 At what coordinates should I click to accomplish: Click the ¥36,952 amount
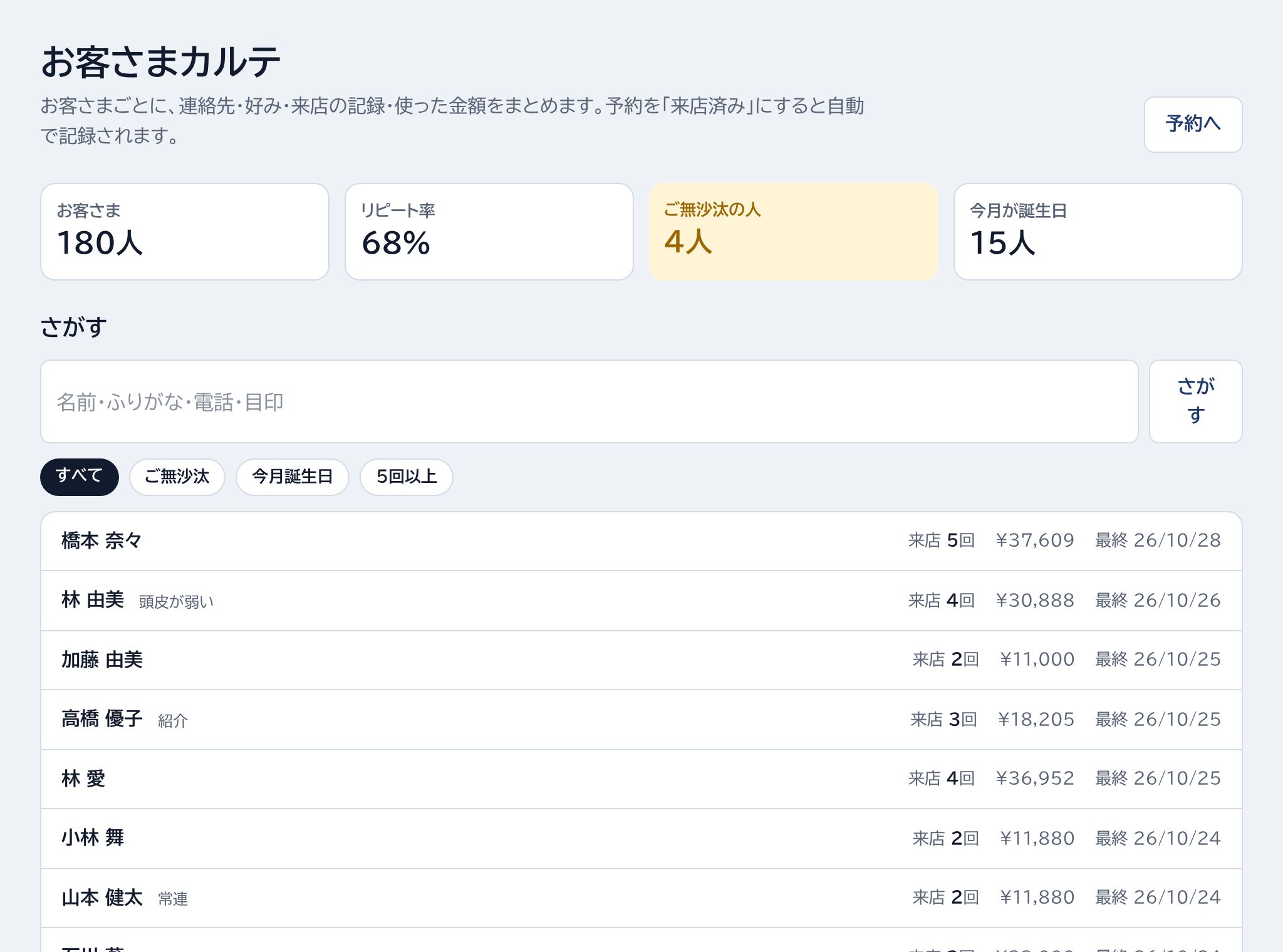pos(1035,779)
